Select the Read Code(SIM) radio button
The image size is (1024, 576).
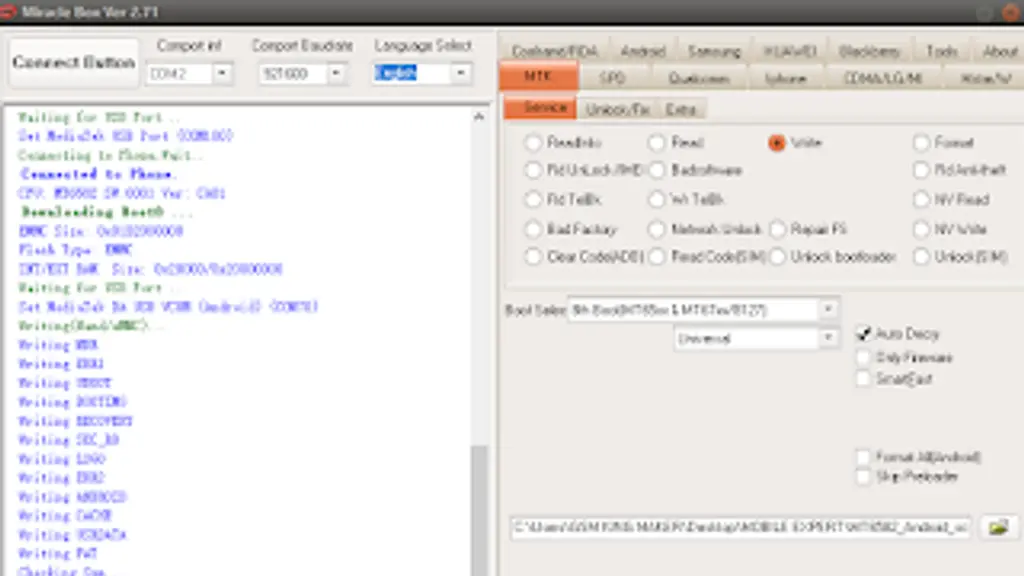point(656,257)
